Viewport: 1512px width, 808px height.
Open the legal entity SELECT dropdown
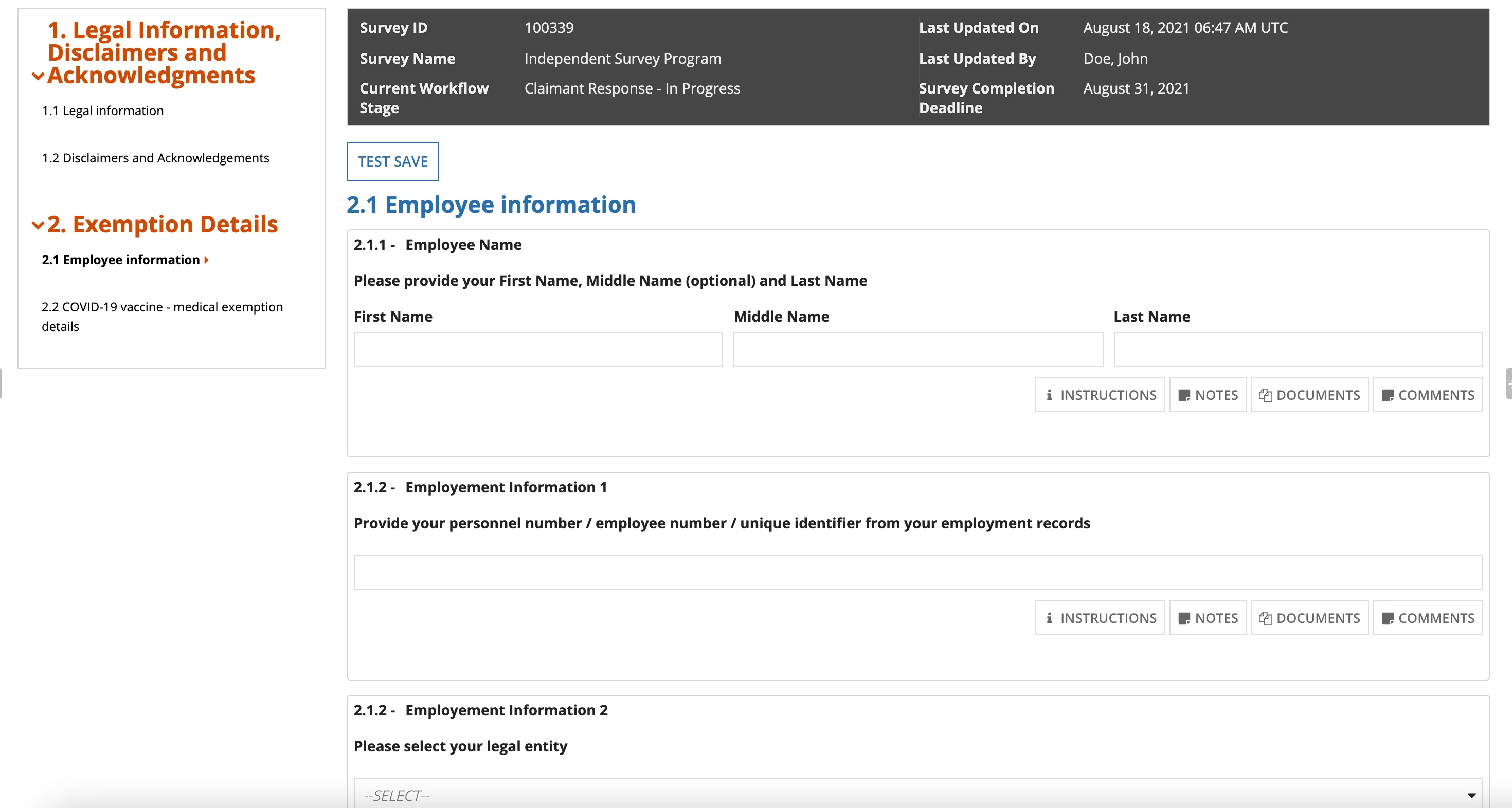click(918, 795)
